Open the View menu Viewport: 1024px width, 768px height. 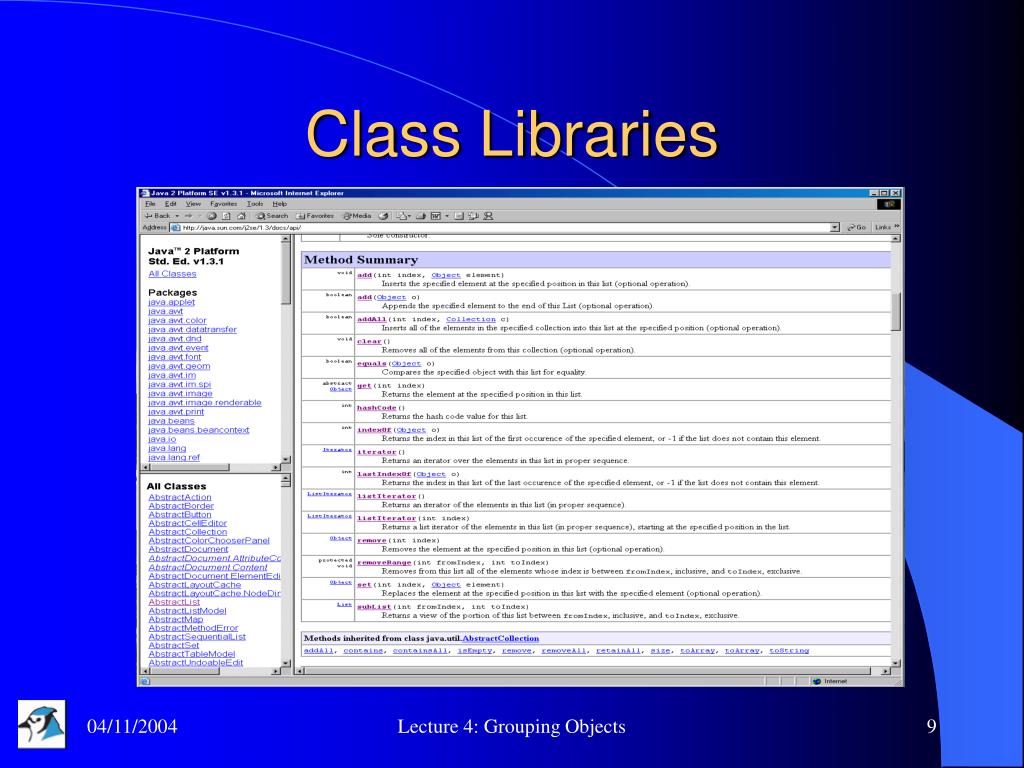(x=193, y=204)
